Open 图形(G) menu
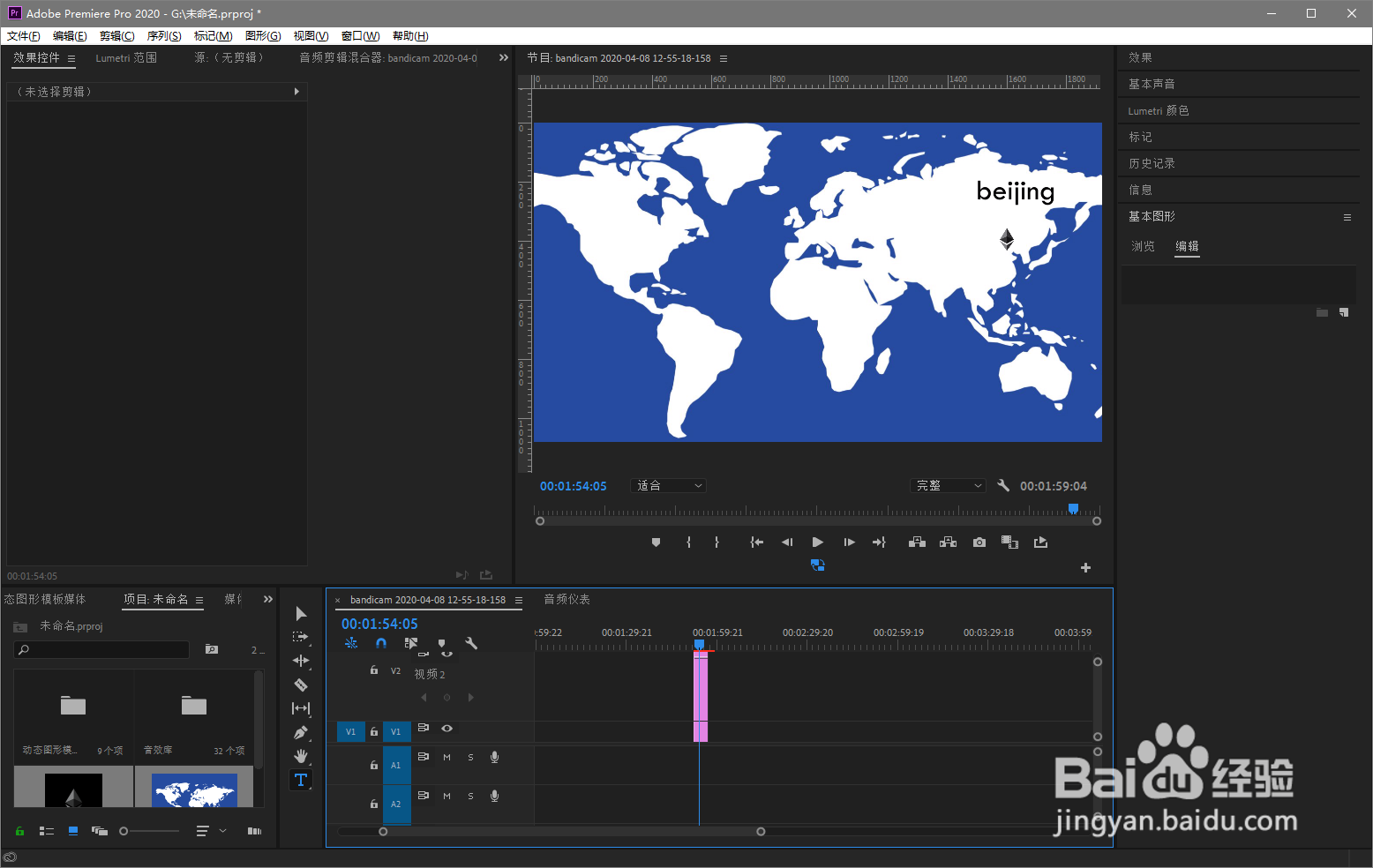Viewport: 1373px width, 868px height. point(263,36)
